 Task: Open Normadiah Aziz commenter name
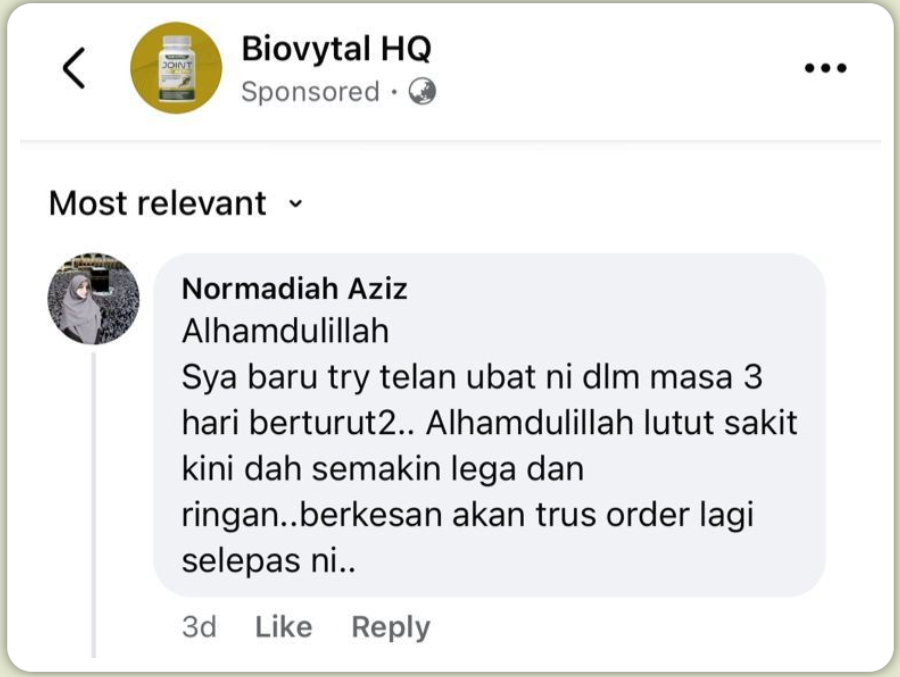294,288
